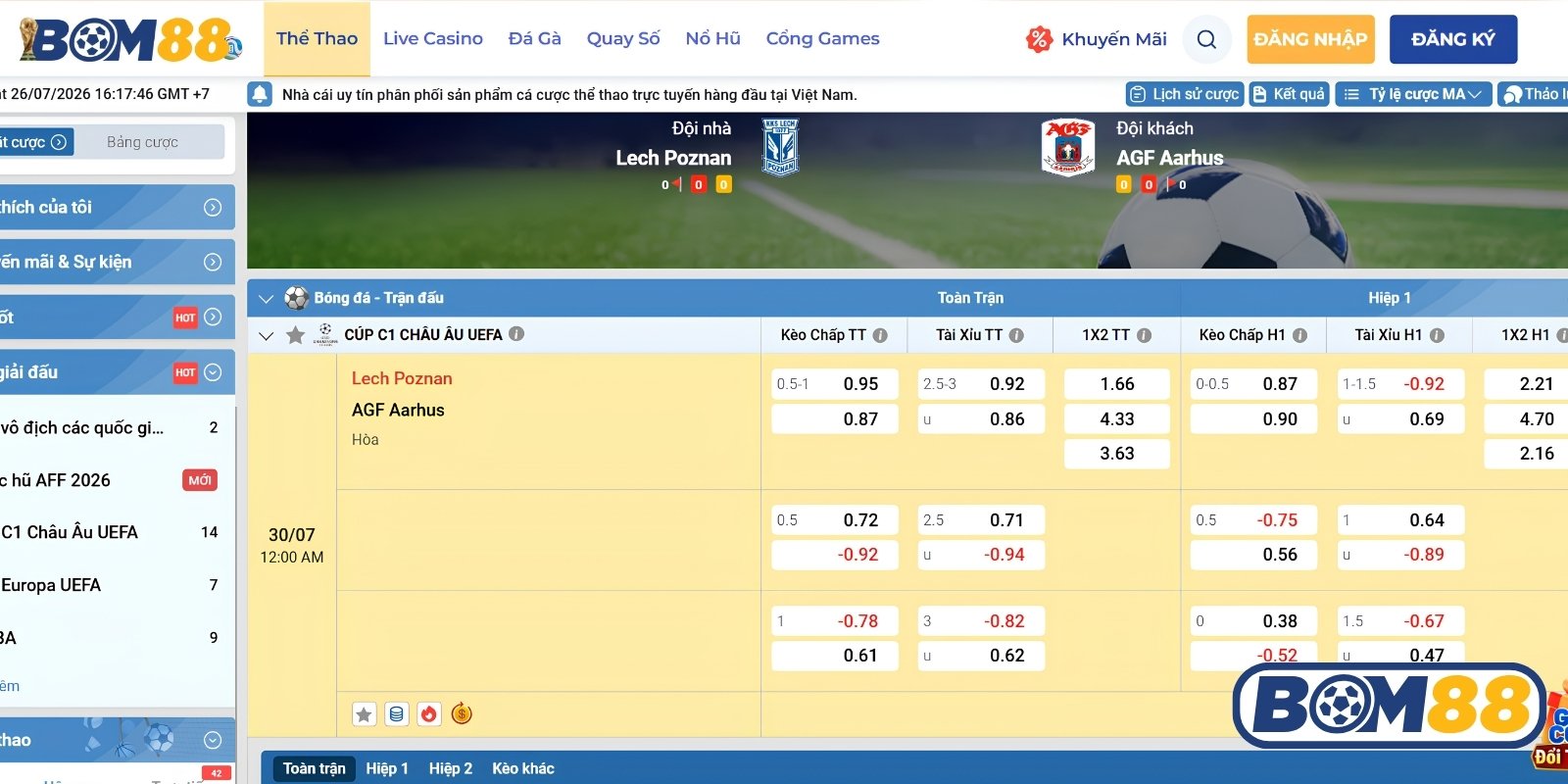Collapse the CÚP C1 CHÂU ÂU UEFA league row
Screen dimensions: 1568x784
click(265, 335)
